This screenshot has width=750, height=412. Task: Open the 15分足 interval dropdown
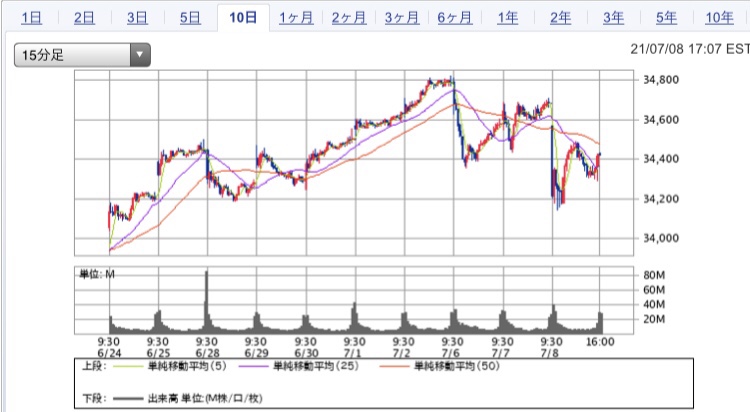click(x=82, y=55)
